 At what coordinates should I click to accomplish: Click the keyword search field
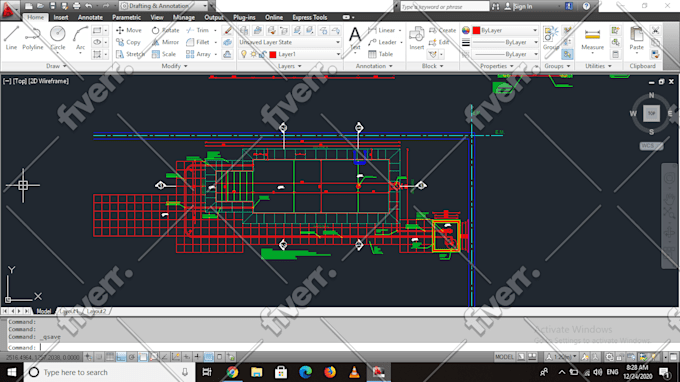point(444,7)
